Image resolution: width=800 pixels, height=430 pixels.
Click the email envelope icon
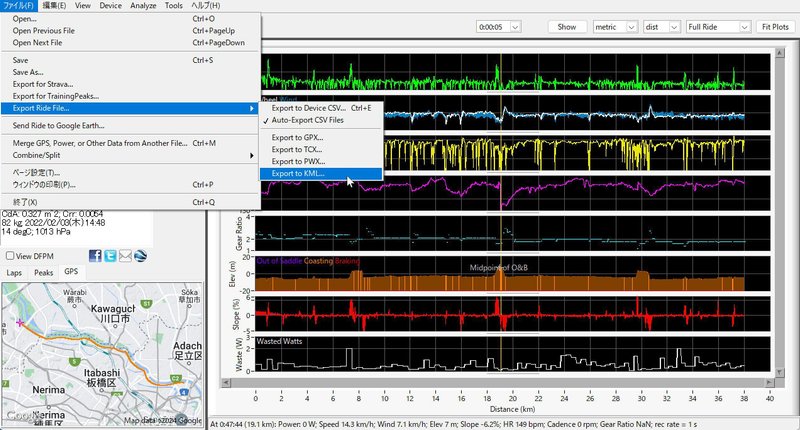[x=125, y=256]
